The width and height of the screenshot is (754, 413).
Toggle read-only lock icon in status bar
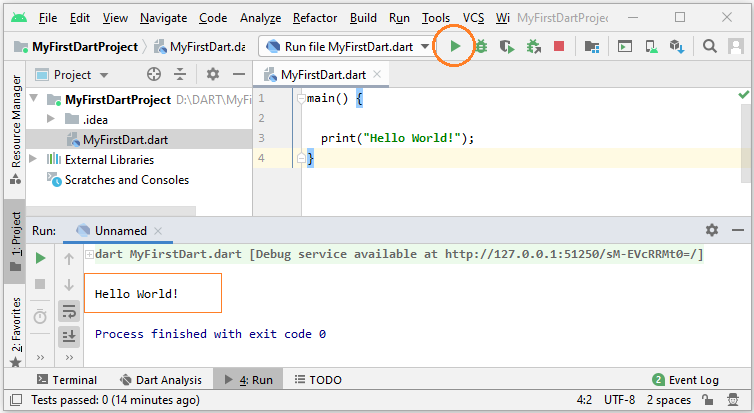point(707,400)
